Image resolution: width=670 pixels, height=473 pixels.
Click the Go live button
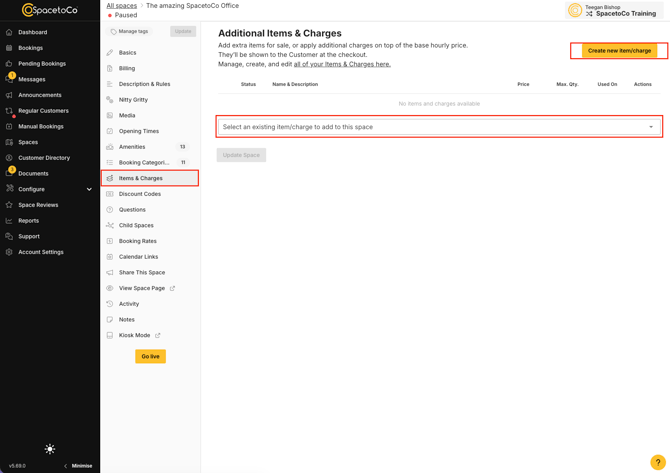point(150,356)
